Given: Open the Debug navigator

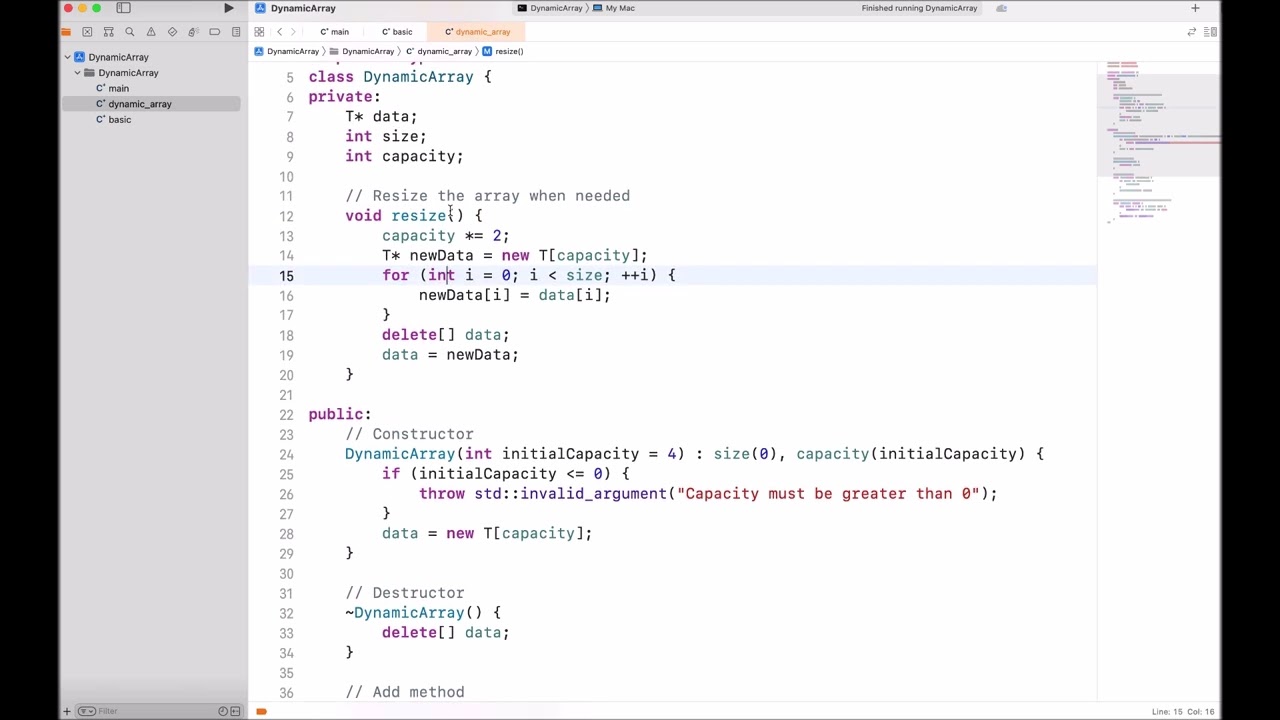Looking at the screenshot, I should point(193,32).
